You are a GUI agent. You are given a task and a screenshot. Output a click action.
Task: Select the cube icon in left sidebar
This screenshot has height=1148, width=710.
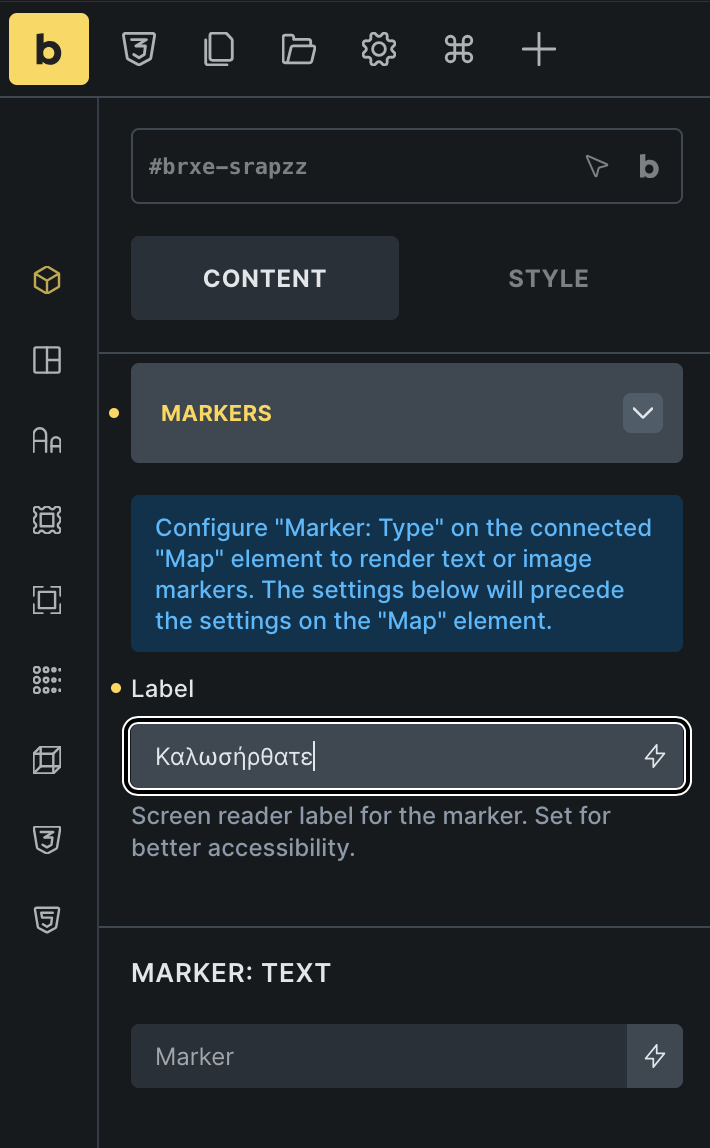click(x=47, y=280)
